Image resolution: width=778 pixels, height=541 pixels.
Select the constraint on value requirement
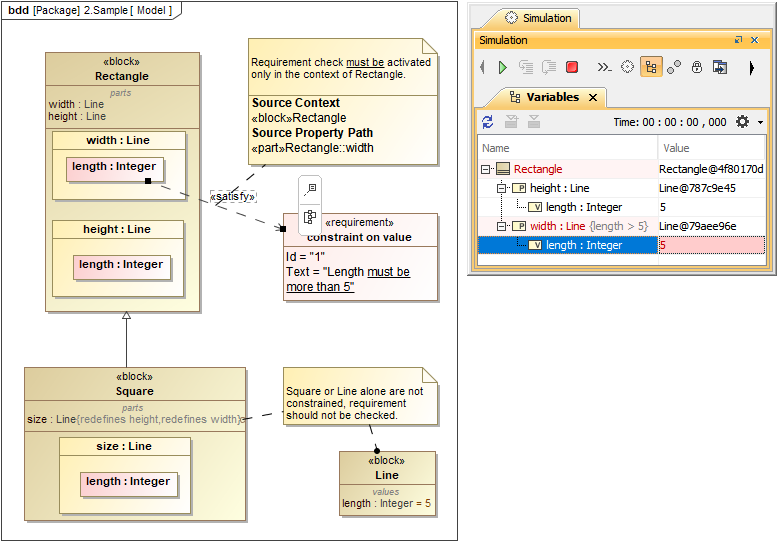[360, 236]
